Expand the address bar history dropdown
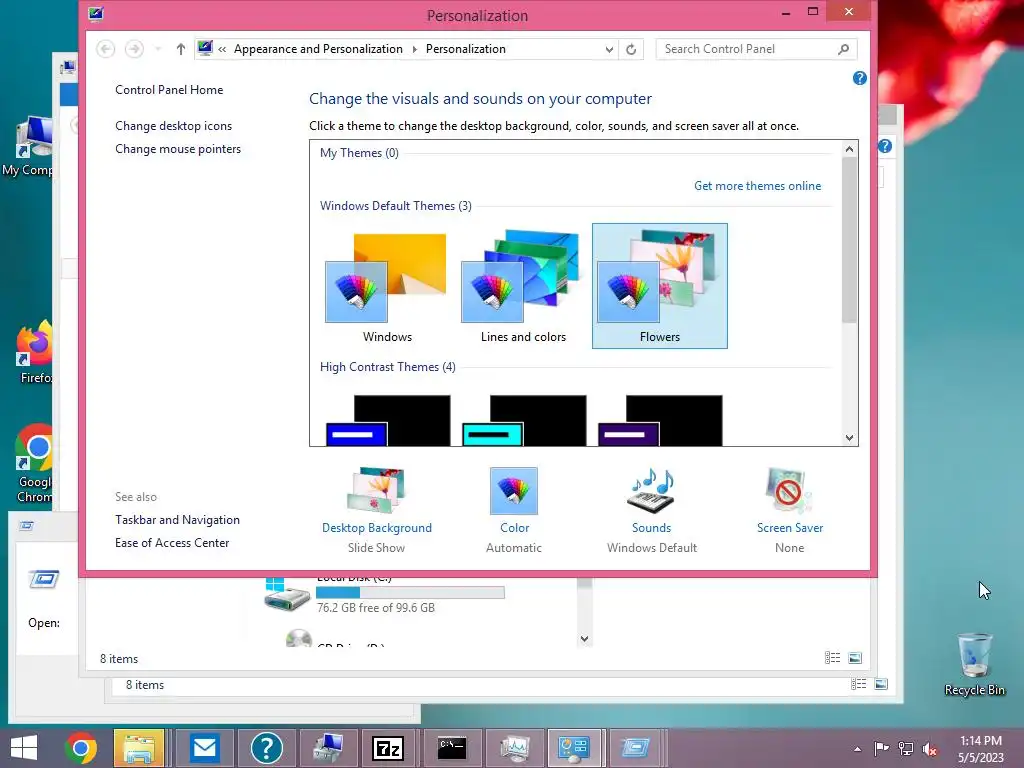 [609, 49]
